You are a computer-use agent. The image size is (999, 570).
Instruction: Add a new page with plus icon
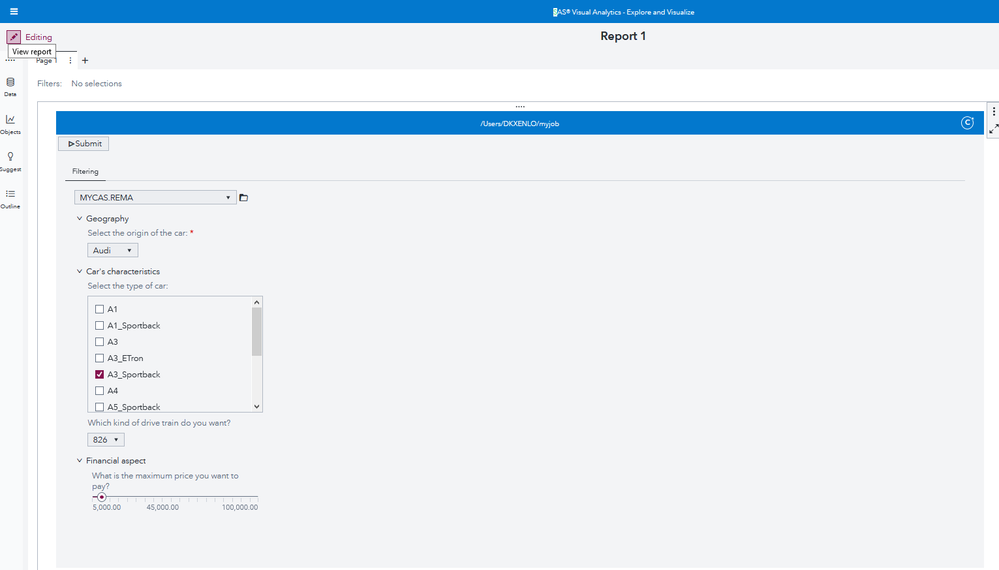pyautogui.click(x=85, y=61)
